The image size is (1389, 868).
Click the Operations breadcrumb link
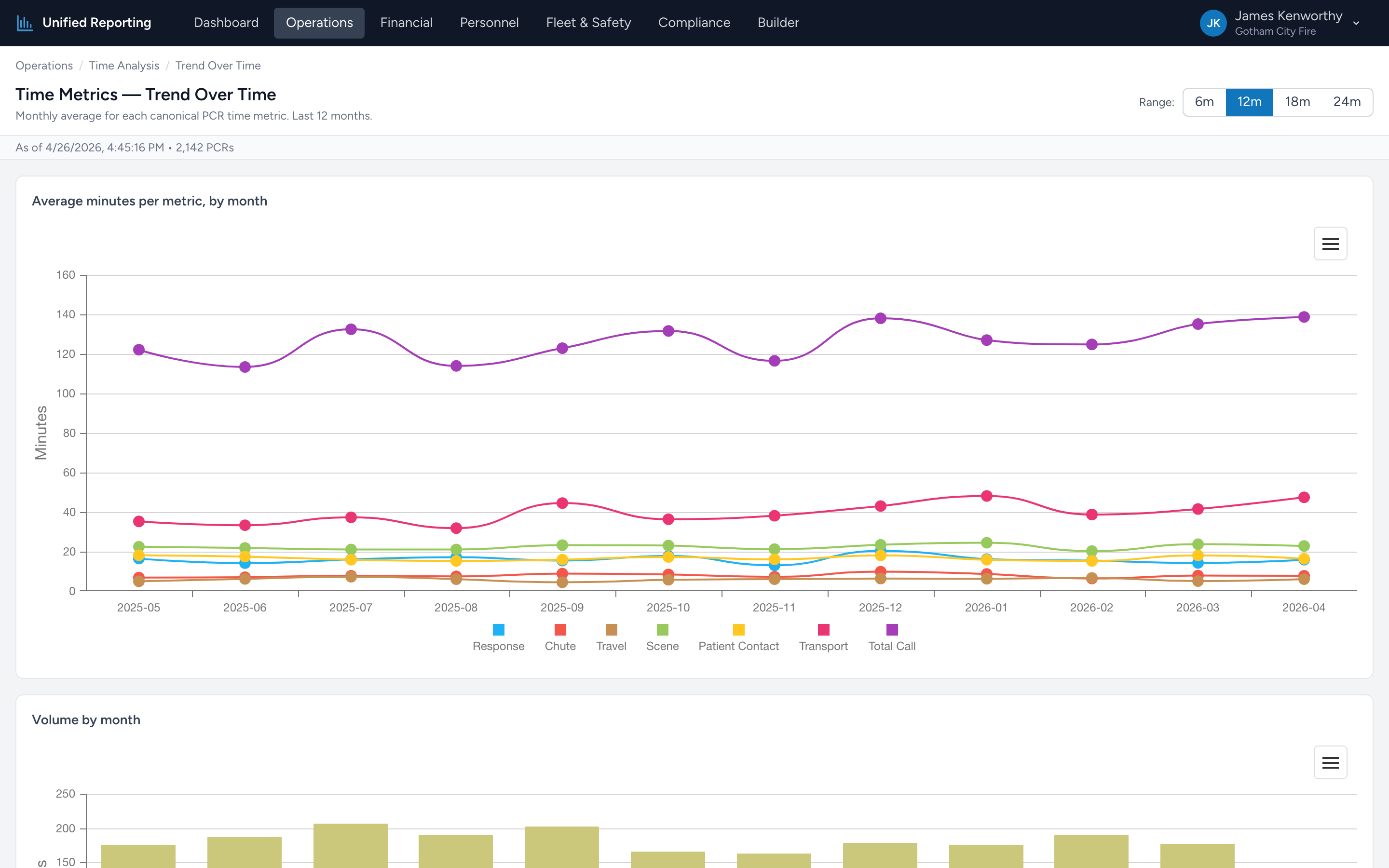coord(44,66)
